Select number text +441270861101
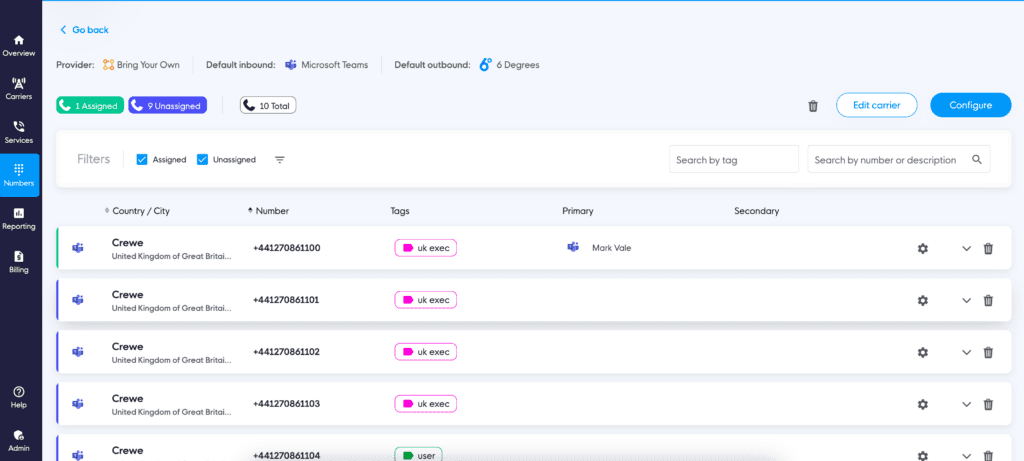 pyautogui.click(x=287, y=300)
